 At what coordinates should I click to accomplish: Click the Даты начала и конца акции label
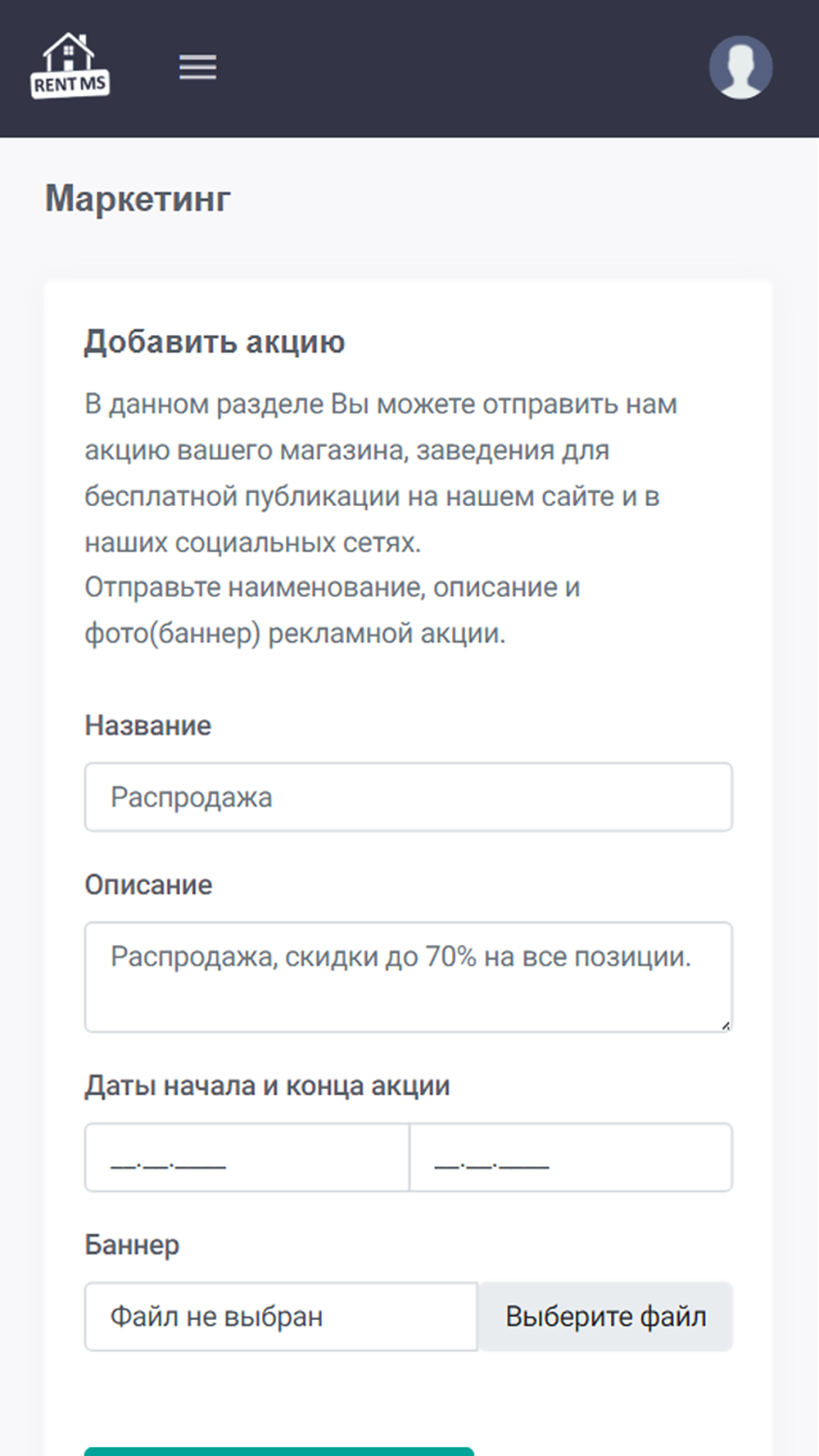pos(268,1086)
